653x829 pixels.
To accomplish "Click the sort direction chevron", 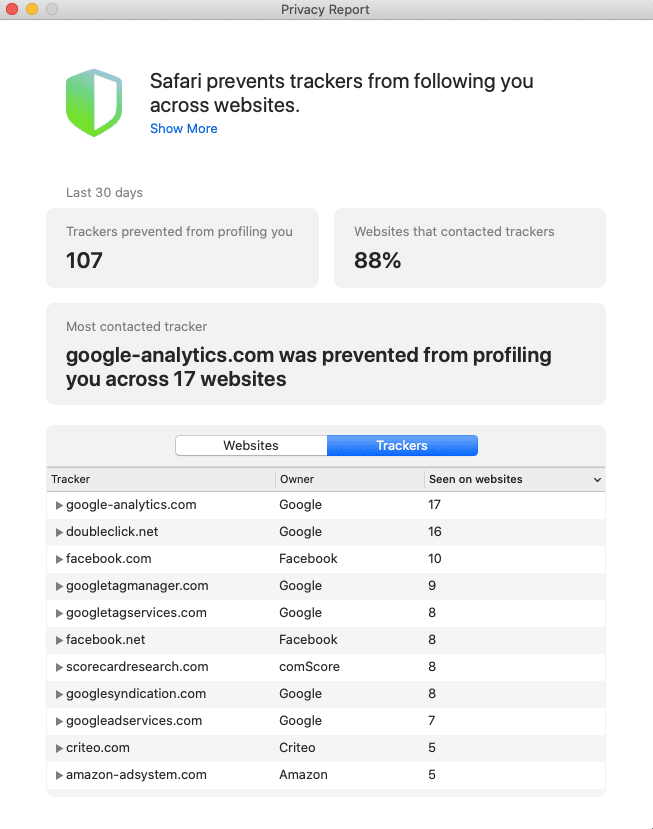I will [597, 480].
